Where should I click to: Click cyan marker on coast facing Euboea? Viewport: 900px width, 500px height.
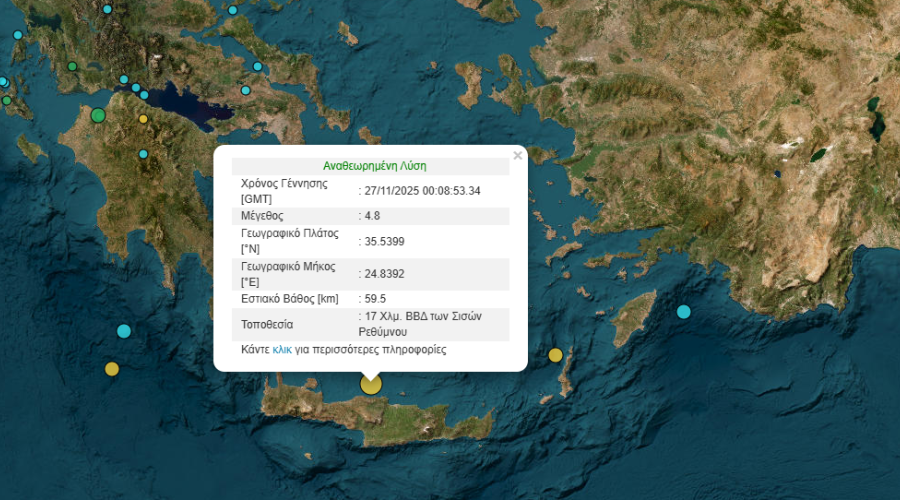coord(258,67)
